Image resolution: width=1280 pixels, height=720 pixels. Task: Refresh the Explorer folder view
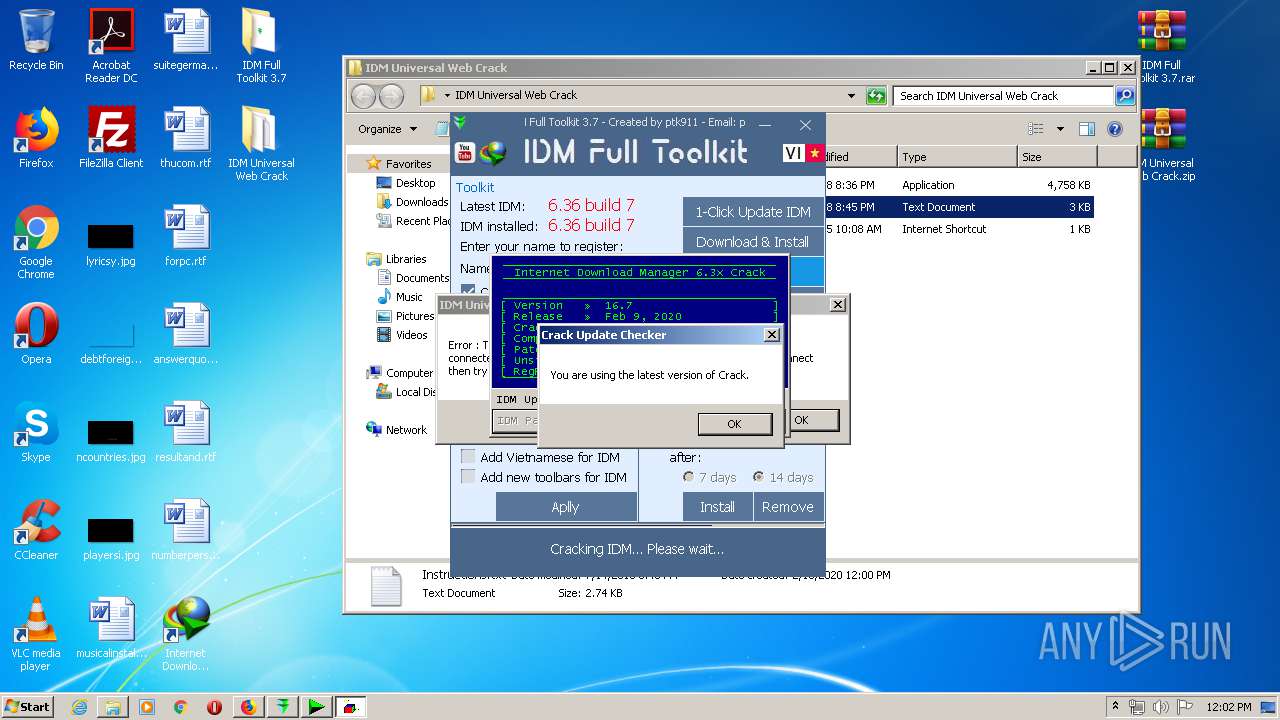tap(876, 96)
